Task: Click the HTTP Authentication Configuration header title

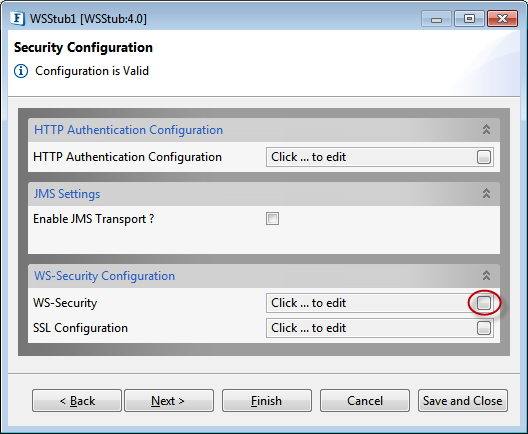Action: click(x=128, y=130)
